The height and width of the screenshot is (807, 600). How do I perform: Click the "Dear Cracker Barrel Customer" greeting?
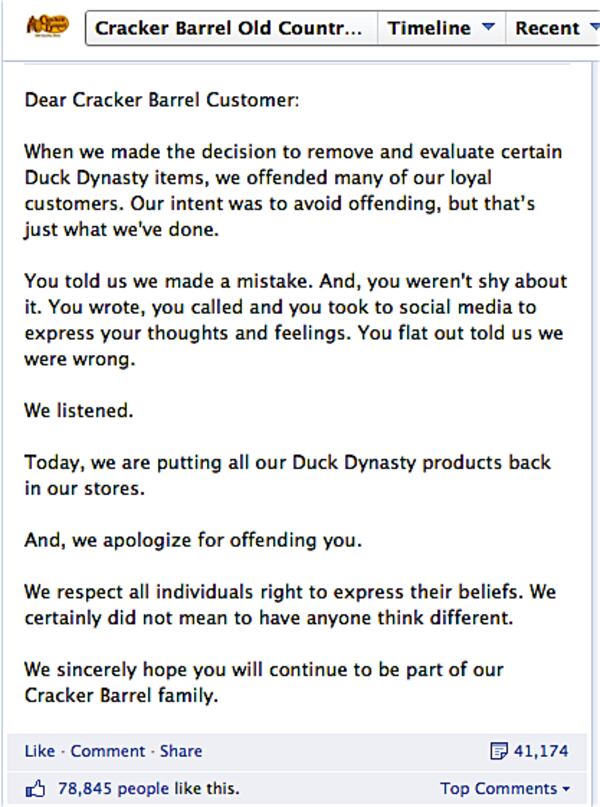[x=161, y=101]
